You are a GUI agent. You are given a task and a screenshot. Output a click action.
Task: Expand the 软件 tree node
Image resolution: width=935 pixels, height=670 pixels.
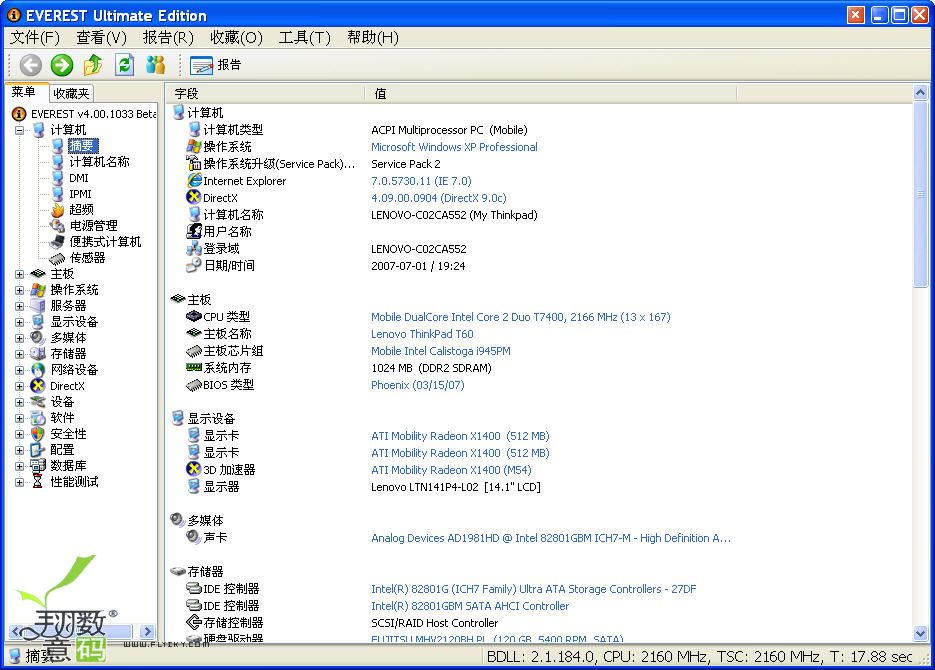point(20,418)
